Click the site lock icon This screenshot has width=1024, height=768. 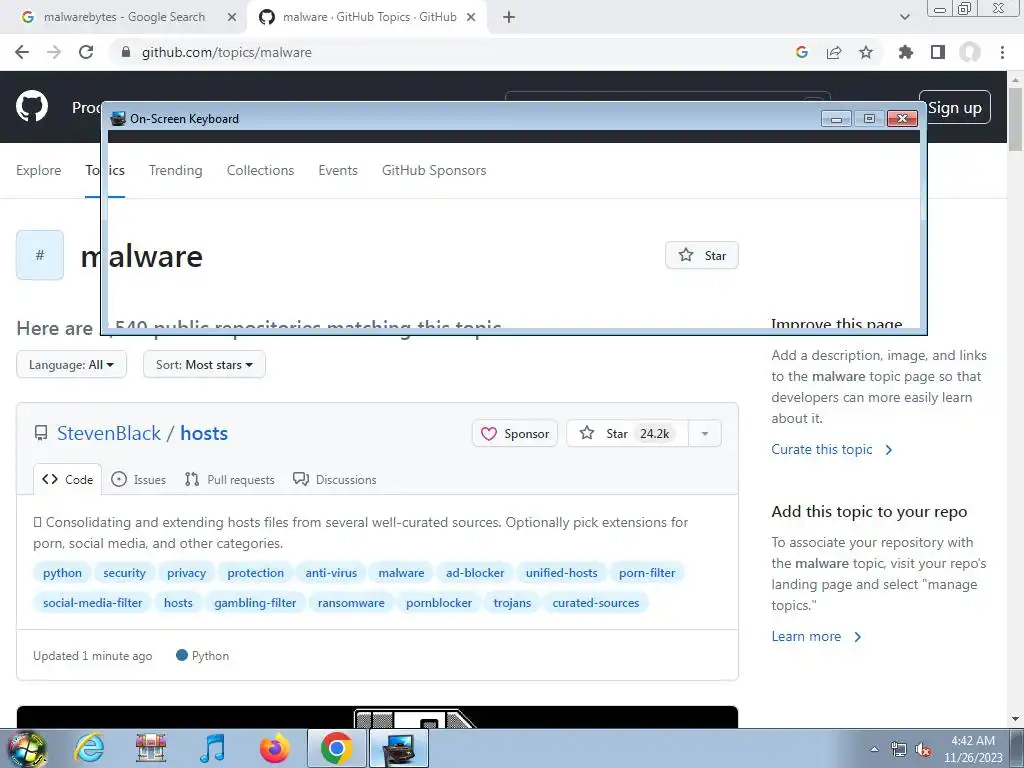[126, 52]
